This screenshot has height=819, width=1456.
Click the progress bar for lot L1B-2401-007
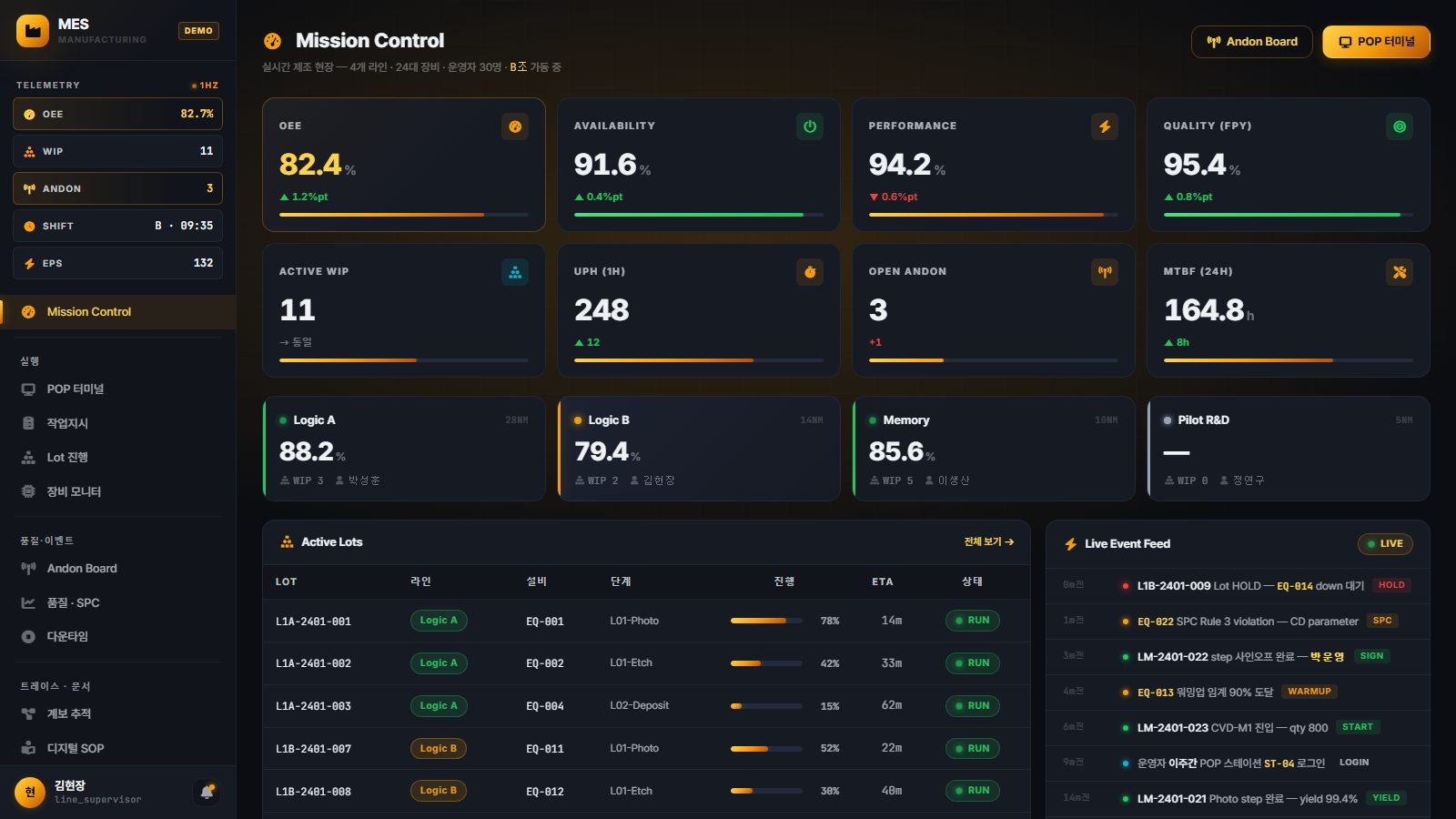click(x=766, y=749)
